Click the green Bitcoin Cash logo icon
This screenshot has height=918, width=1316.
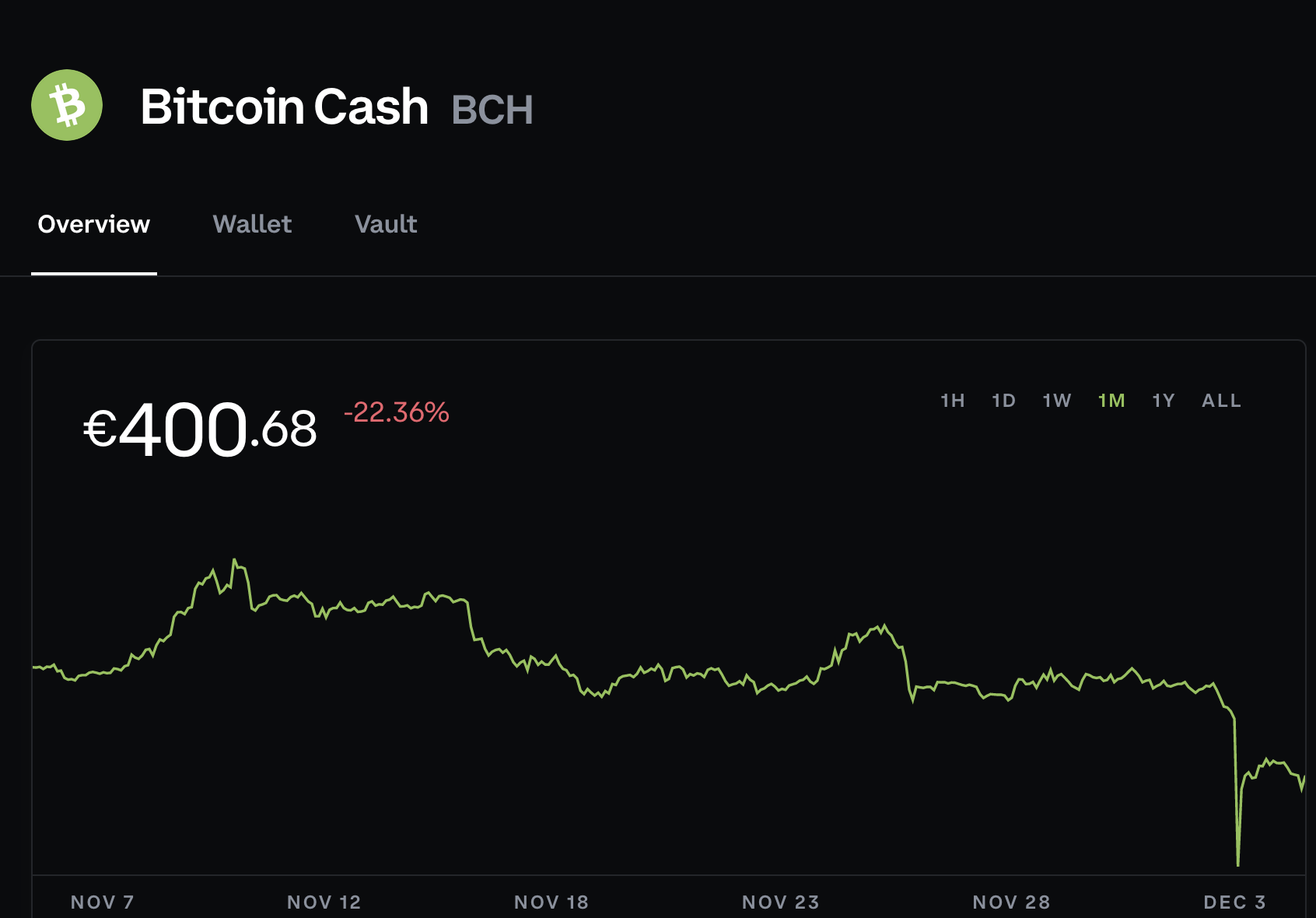[x=67, y=105]
